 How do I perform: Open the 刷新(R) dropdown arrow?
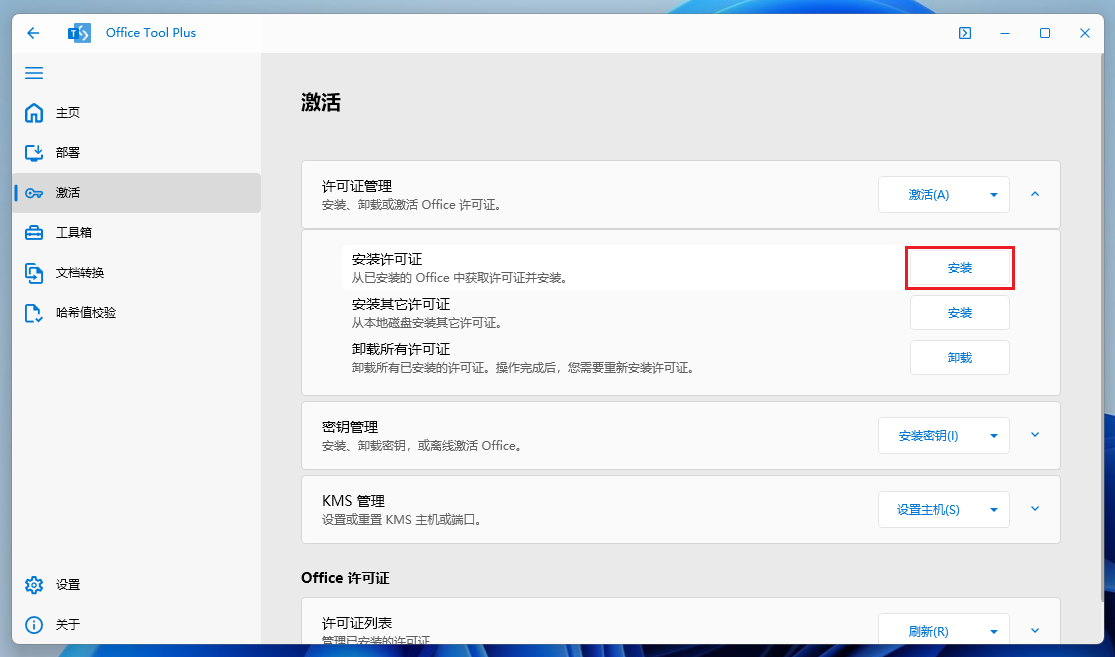[994, 631]
